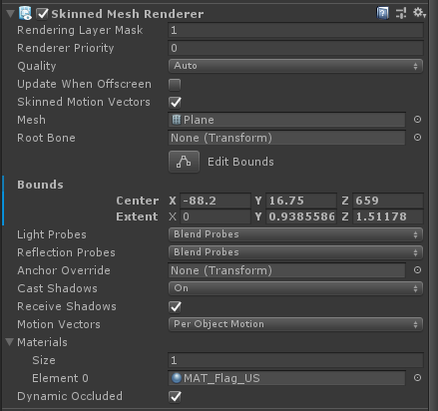Screen dimensions: 438x411
Task: Open the object picker for Anchor Override
Action: point(417,270)
